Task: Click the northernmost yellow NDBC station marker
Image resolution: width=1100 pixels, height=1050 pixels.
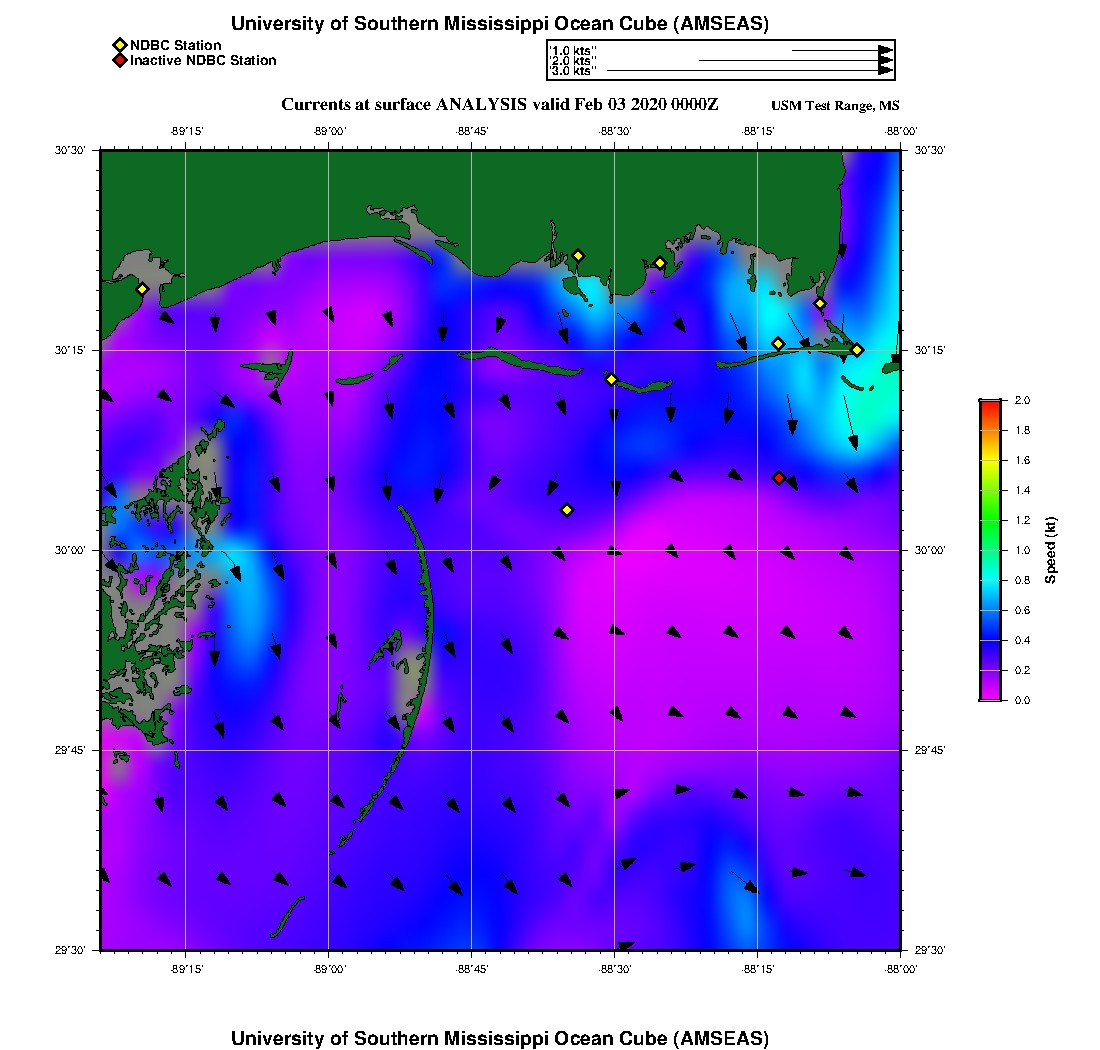Action: point(577,255)
